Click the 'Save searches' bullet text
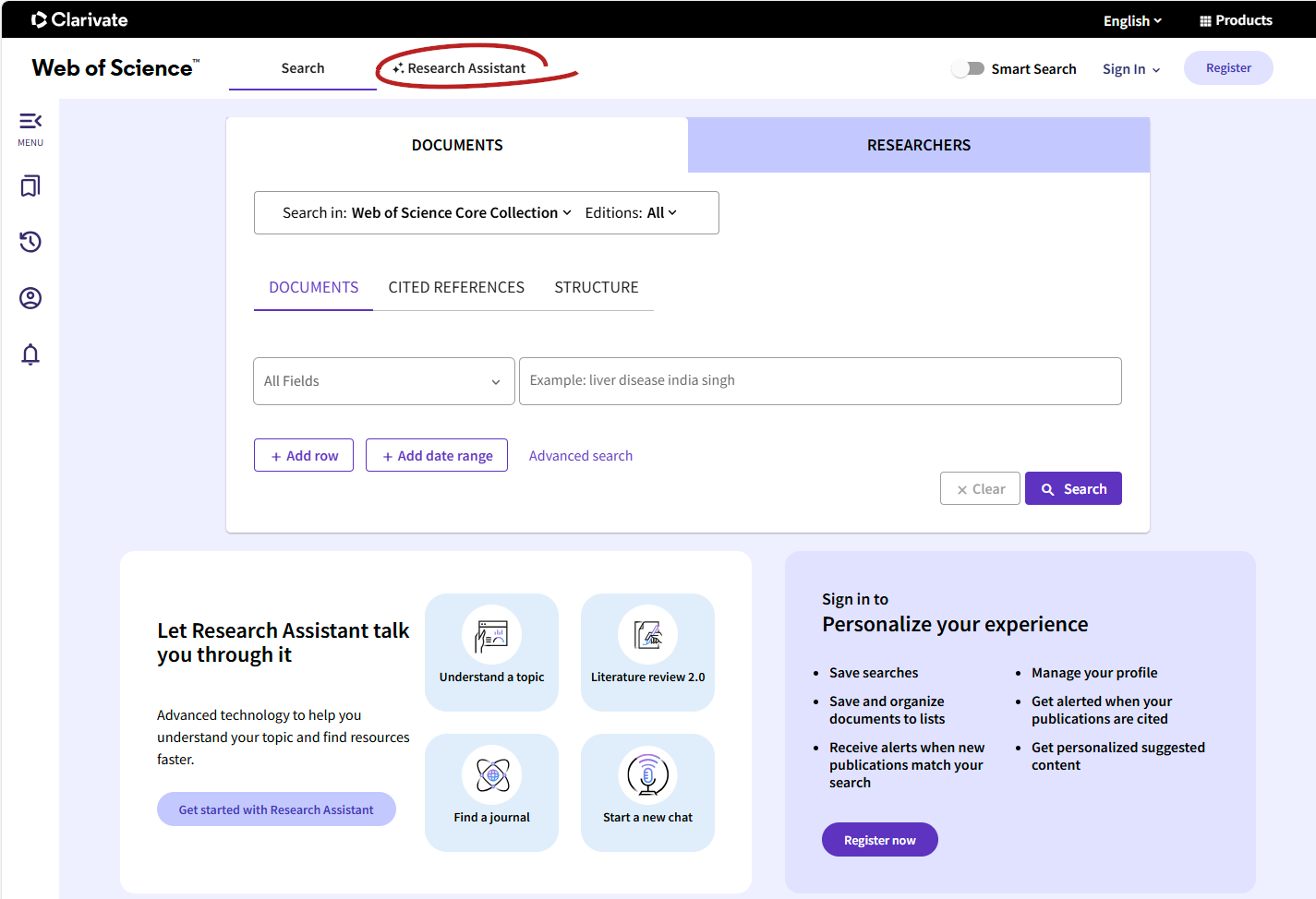Viewport: 1316px width, 899px height. (874, 673)
